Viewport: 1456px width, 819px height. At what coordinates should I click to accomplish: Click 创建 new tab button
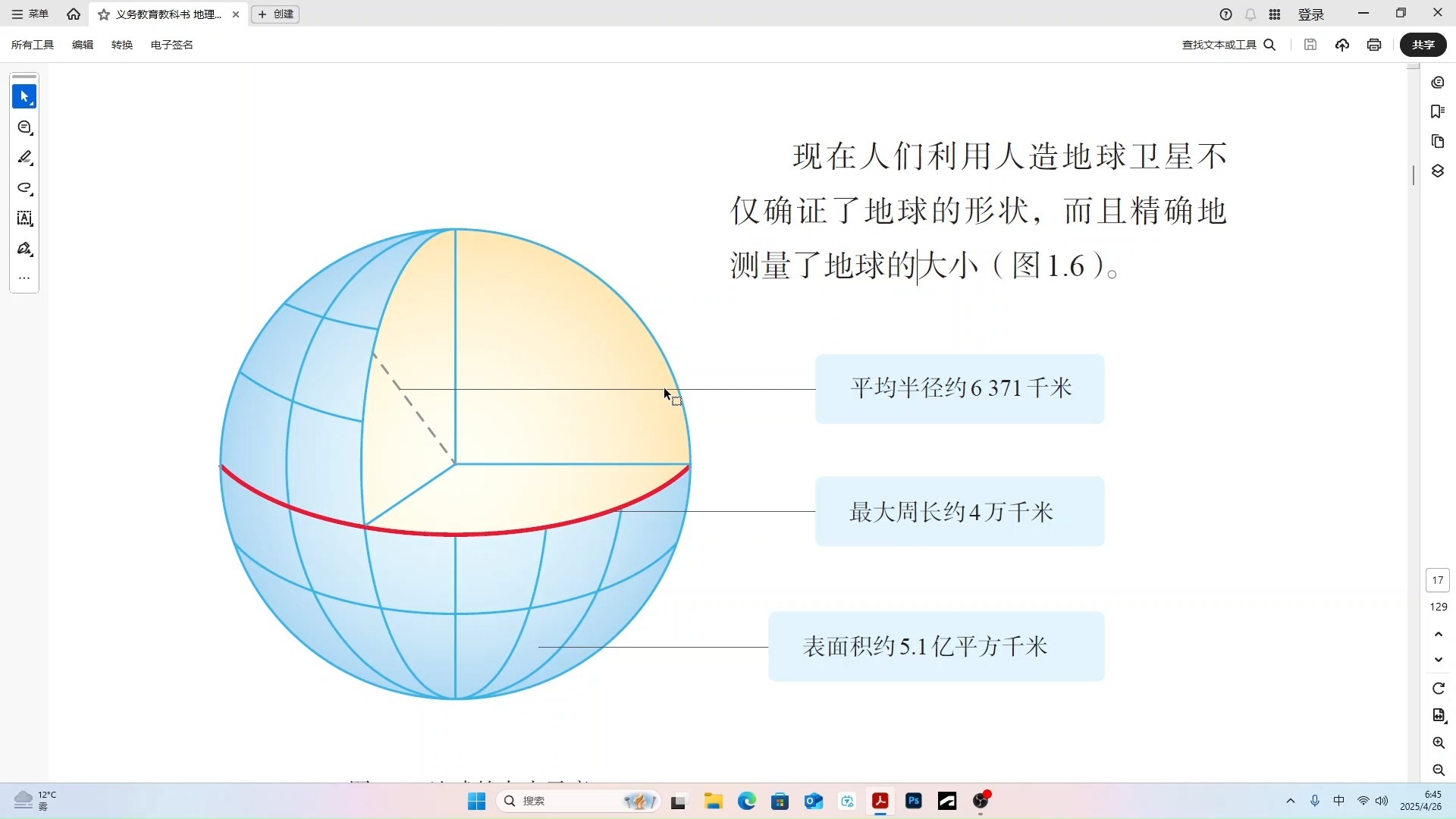[275, 14]
